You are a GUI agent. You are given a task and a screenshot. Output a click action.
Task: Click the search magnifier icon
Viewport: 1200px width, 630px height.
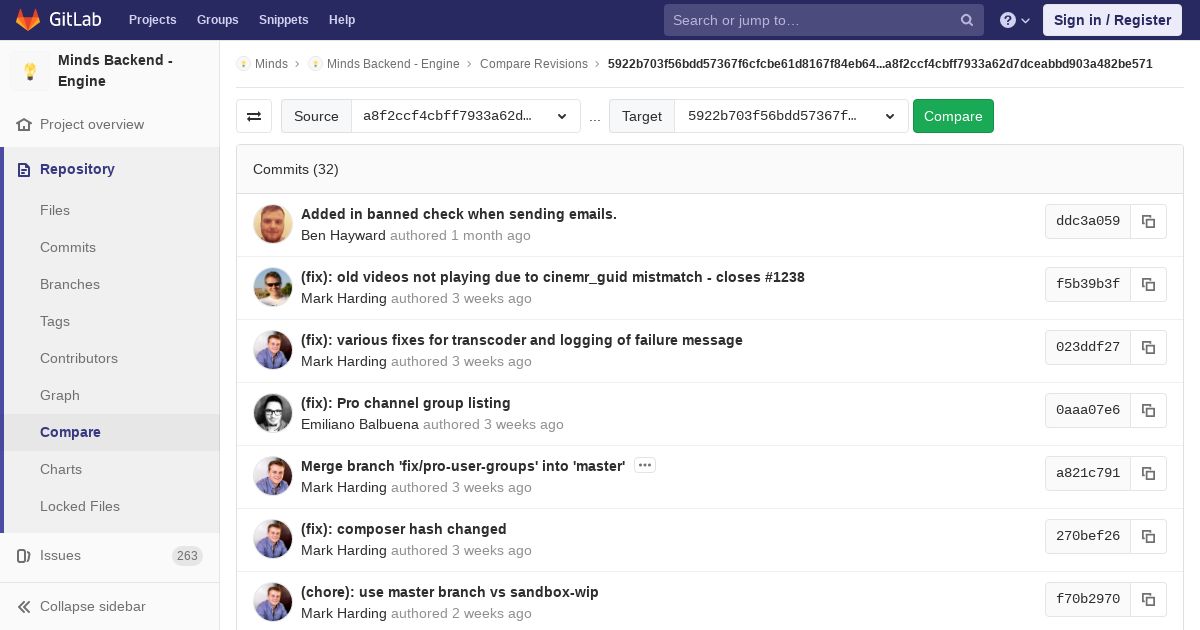pyautogui.click(x=967, y=20)
